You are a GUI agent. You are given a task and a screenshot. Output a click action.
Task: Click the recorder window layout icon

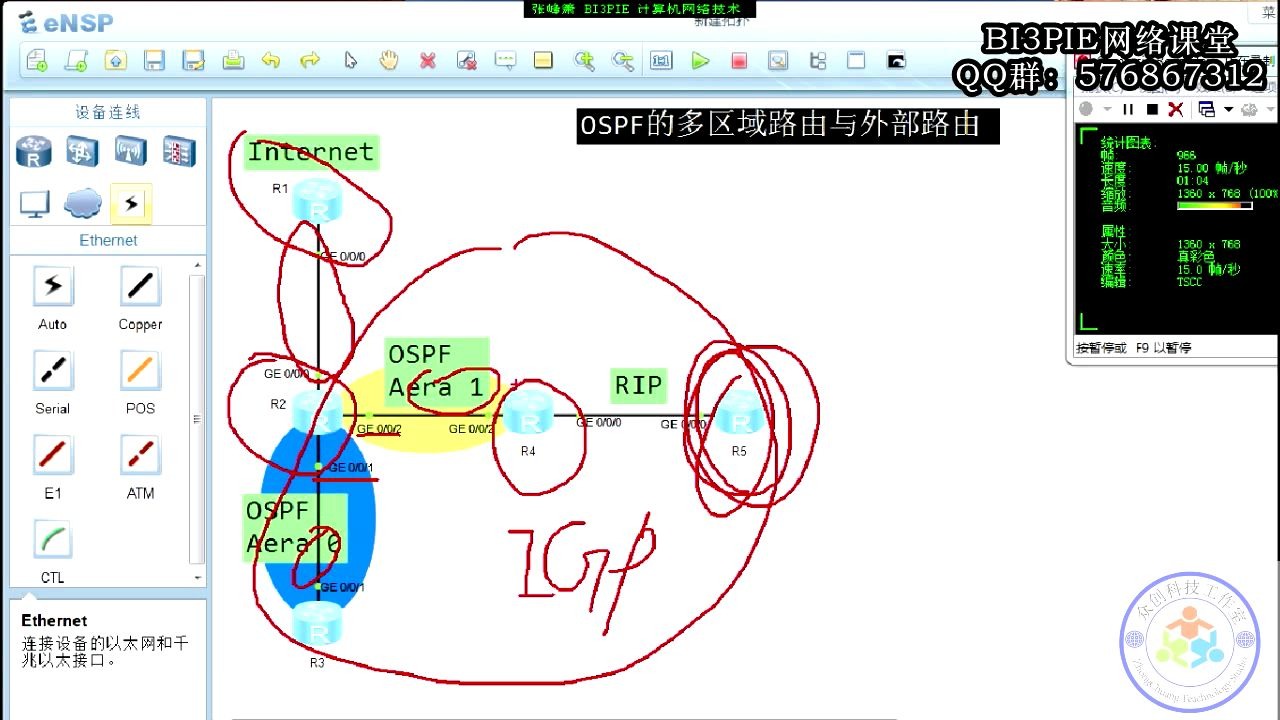pyautogui.click(x=1206, y=109)
